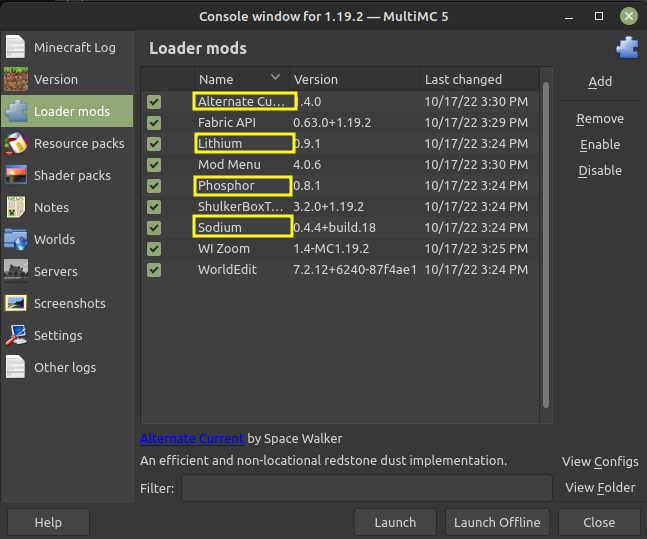This screenshot has width=647, height=539.
Task: Click Launch Offline
Action: (497, 522)
